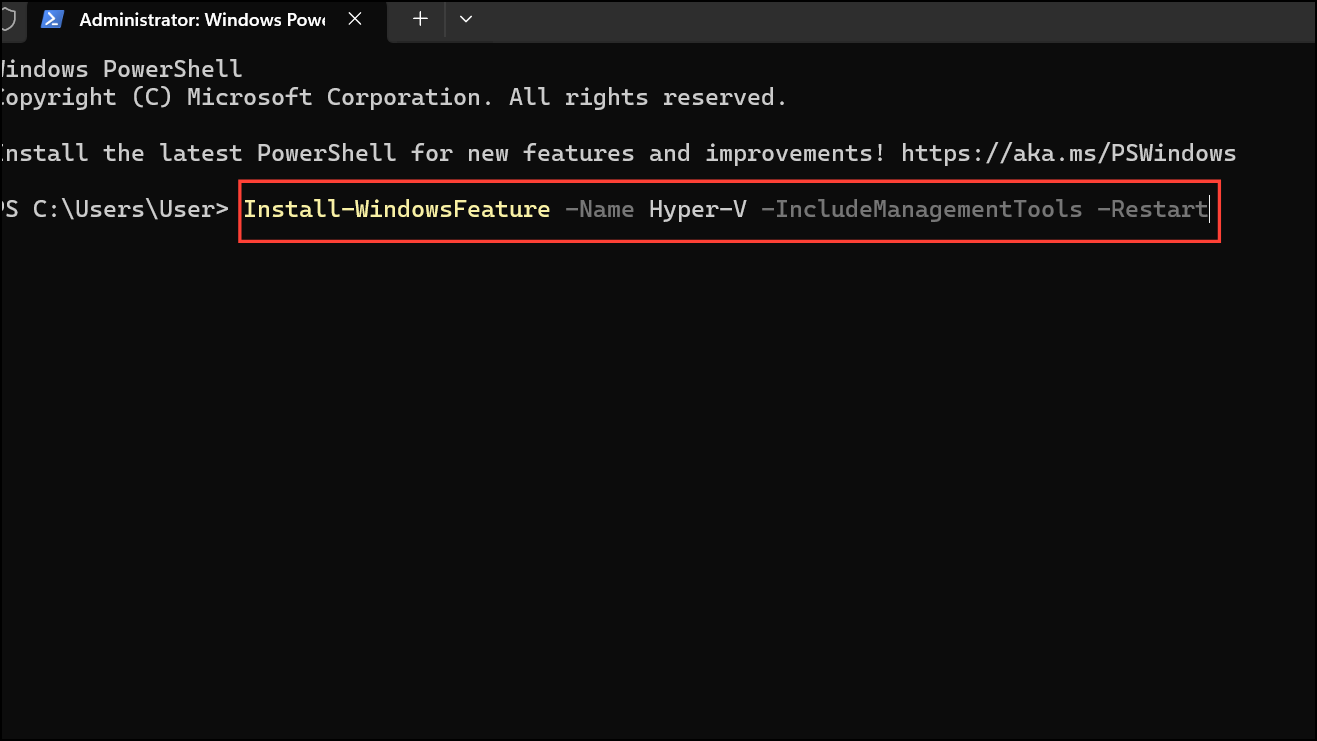Viewport: 1317px width, 741px height.
Task: Click the -Name parameter in the command line
Action: tap(599, 209)
